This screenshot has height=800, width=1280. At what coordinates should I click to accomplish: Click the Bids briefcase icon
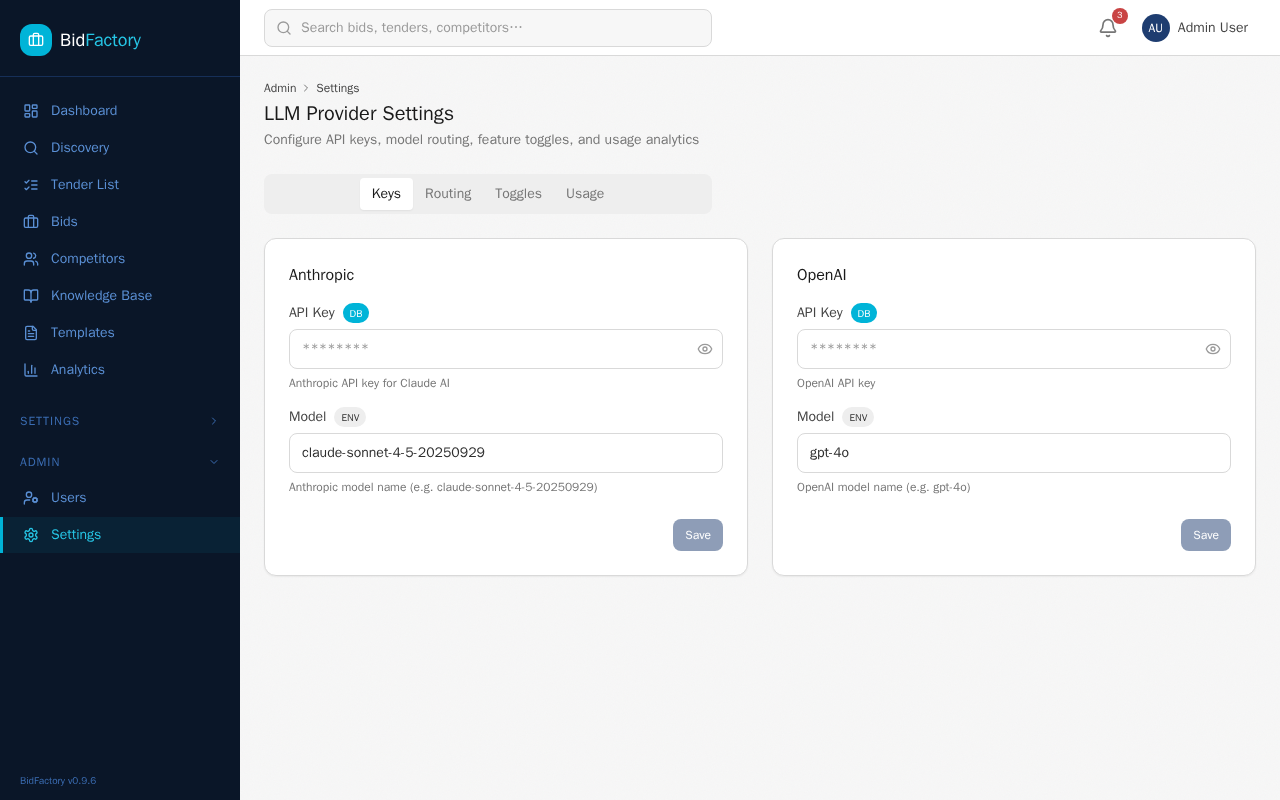tap(31, 222)
